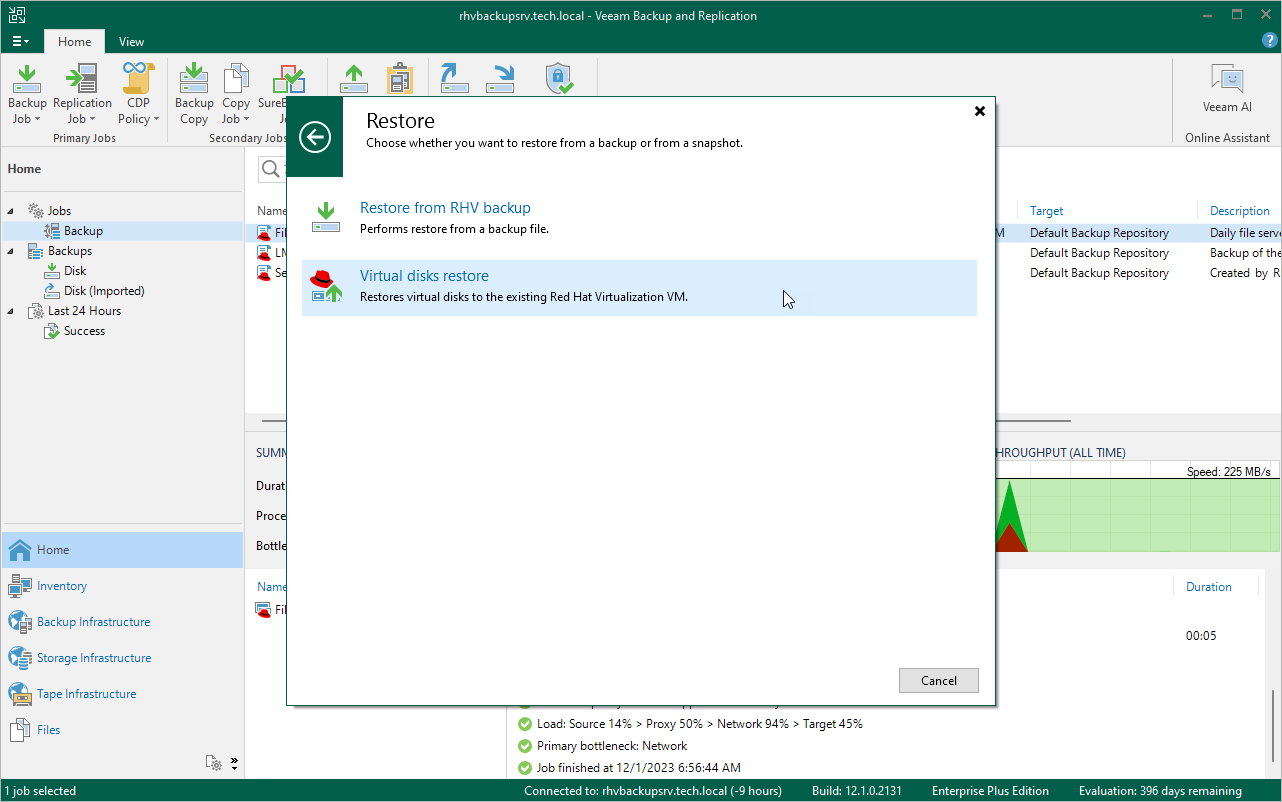
Task: Switch to the View ribbon tab
Action: (131, 42)
